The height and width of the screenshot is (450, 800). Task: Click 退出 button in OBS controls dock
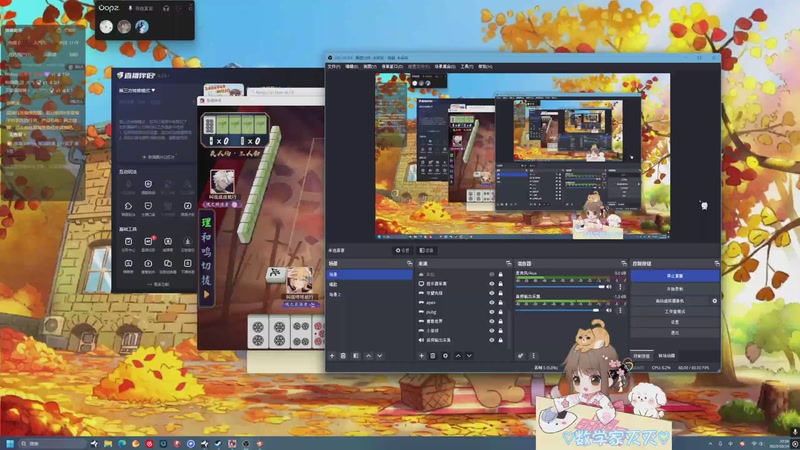click(x=675, y=333)
